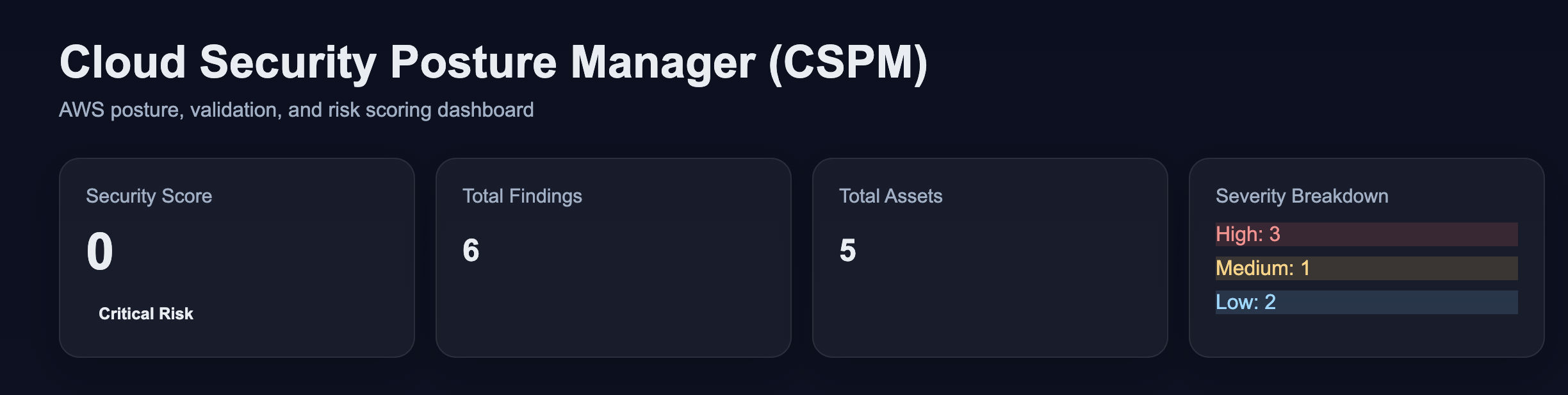1568x395 pixels.
Task: Click the AWS posture dashboard subtitle
Action: click(296, 110)
